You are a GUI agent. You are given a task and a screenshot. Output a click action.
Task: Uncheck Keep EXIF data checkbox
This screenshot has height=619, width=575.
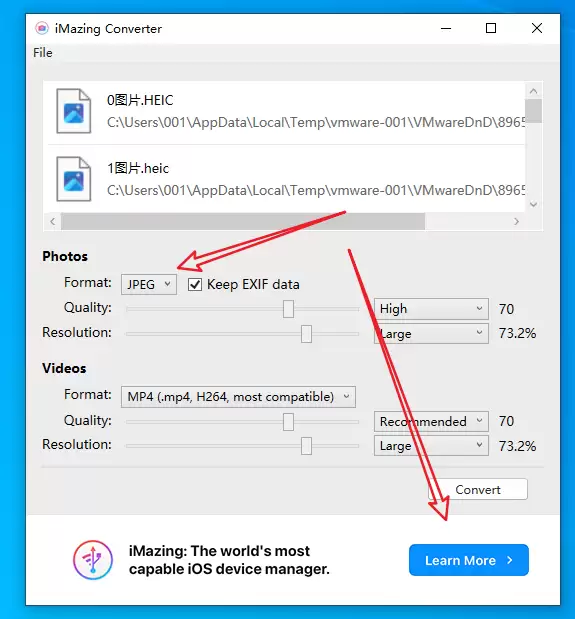pos(195,284)
